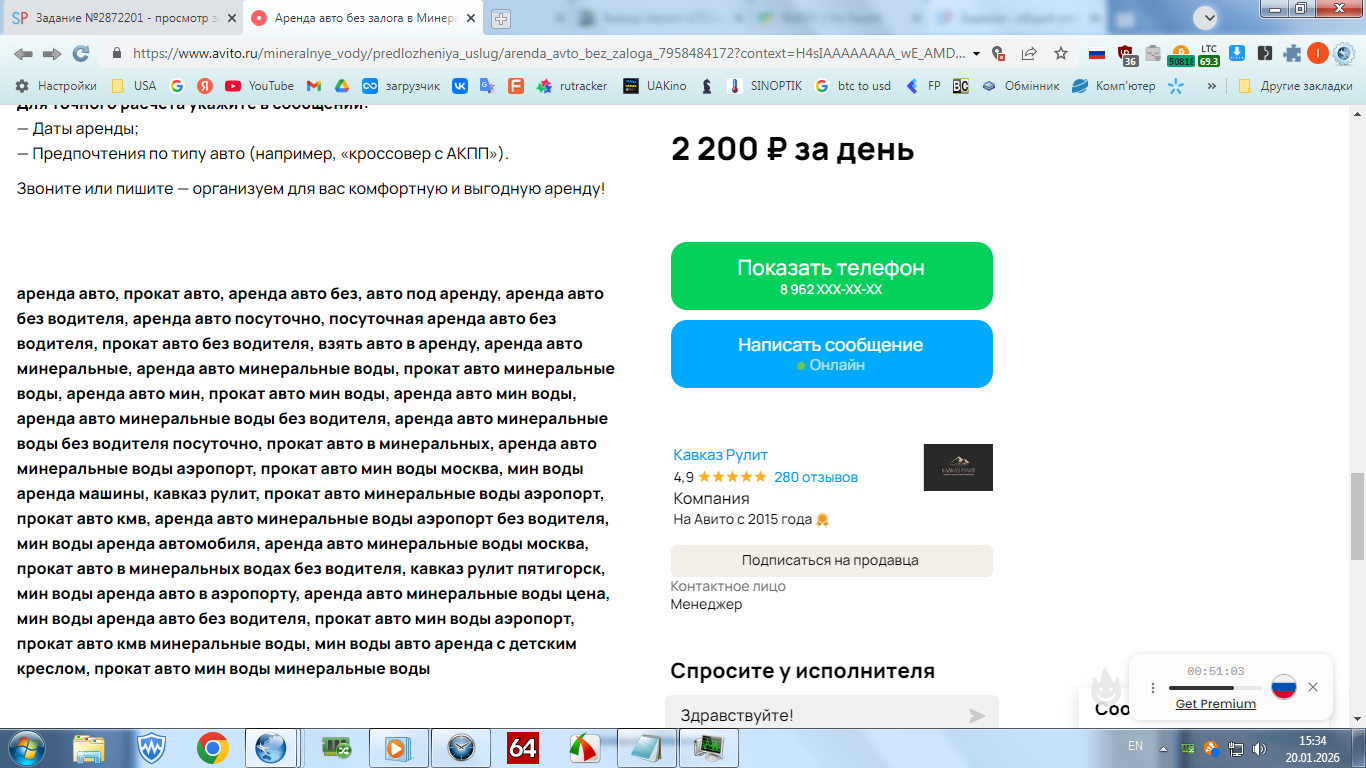Click Подписаться на продавца button
This screenshot has width=1366, height=768.
832,560
